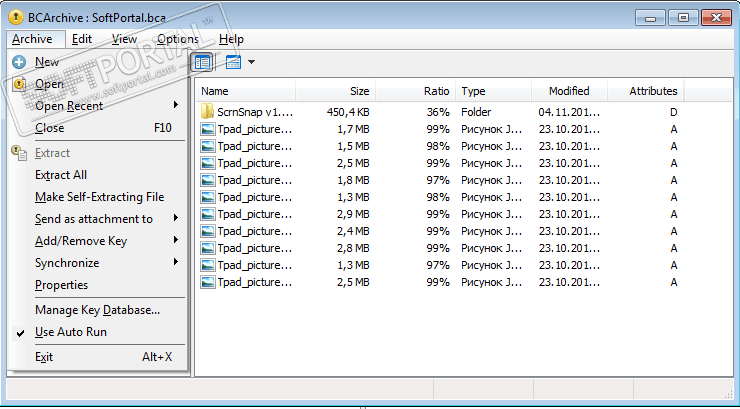Select Manage Key Database...
740x409 pixels.
pos(97,310)
